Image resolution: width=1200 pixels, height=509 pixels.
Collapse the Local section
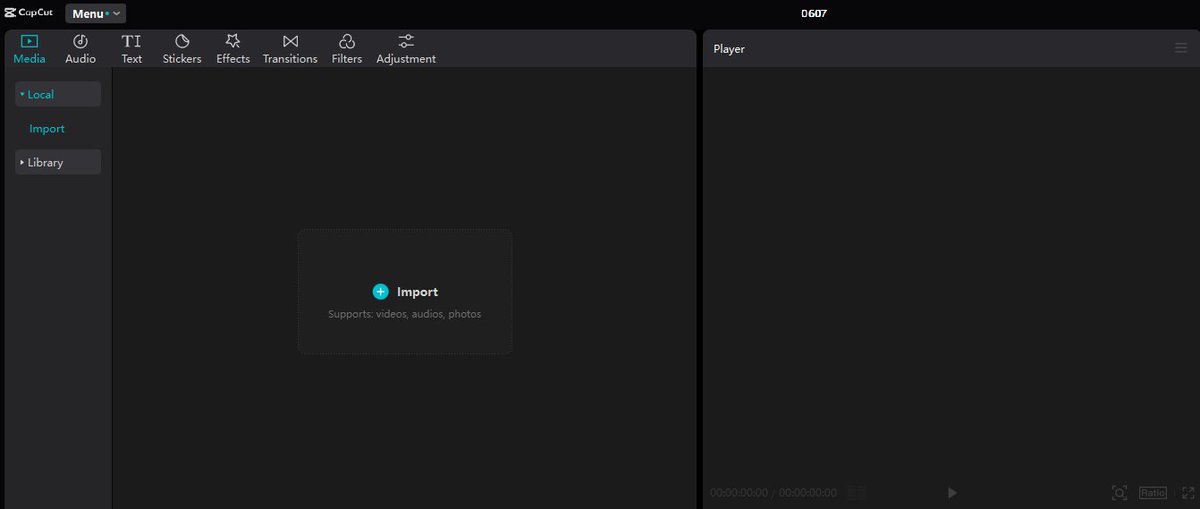click(x=58, y=94)
